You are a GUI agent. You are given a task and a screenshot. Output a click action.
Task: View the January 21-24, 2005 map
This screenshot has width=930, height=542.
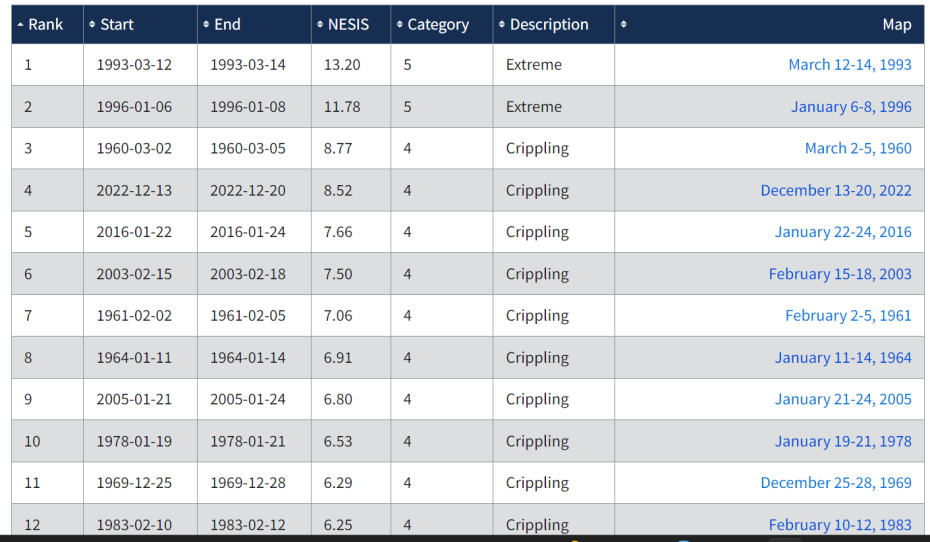[x=843, y=399]
